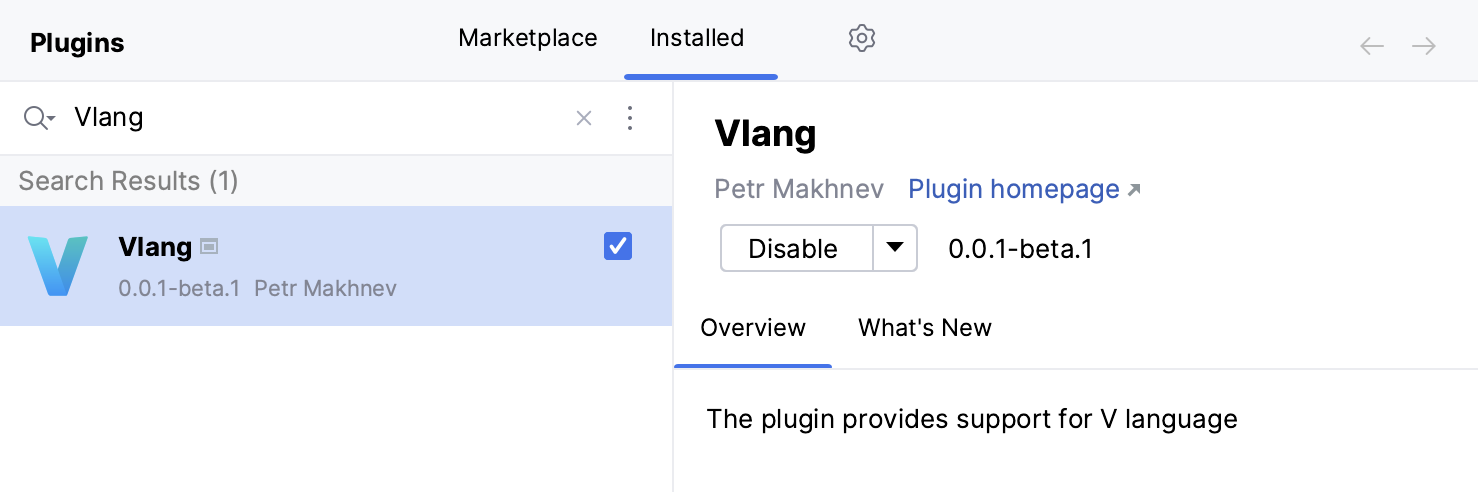Select the Overview tab
The height and width of the screenshot is (492, 1478).
(x=753, y=328)
